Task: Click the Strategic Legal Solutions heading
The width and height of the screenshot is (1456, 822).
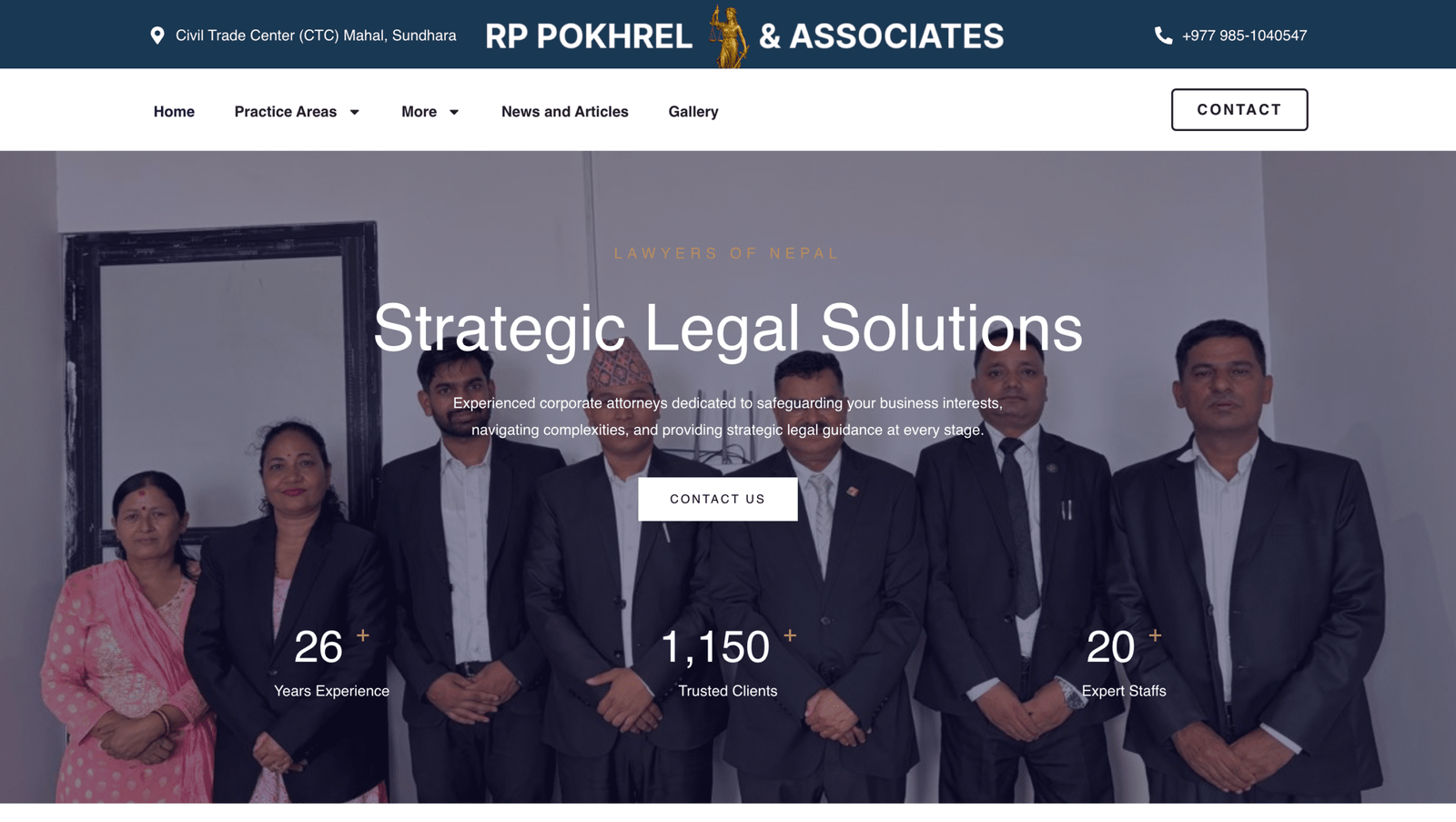Action: point(728,329)
